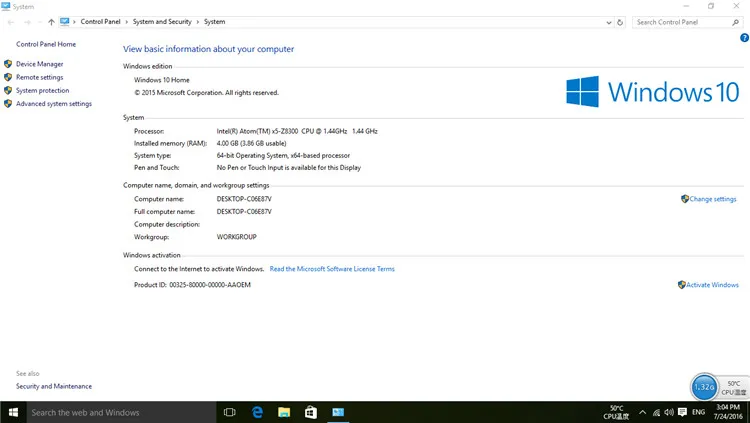750x423 pixels.
Task: Click the Search the web and Windows box
Action: point(121,412)
